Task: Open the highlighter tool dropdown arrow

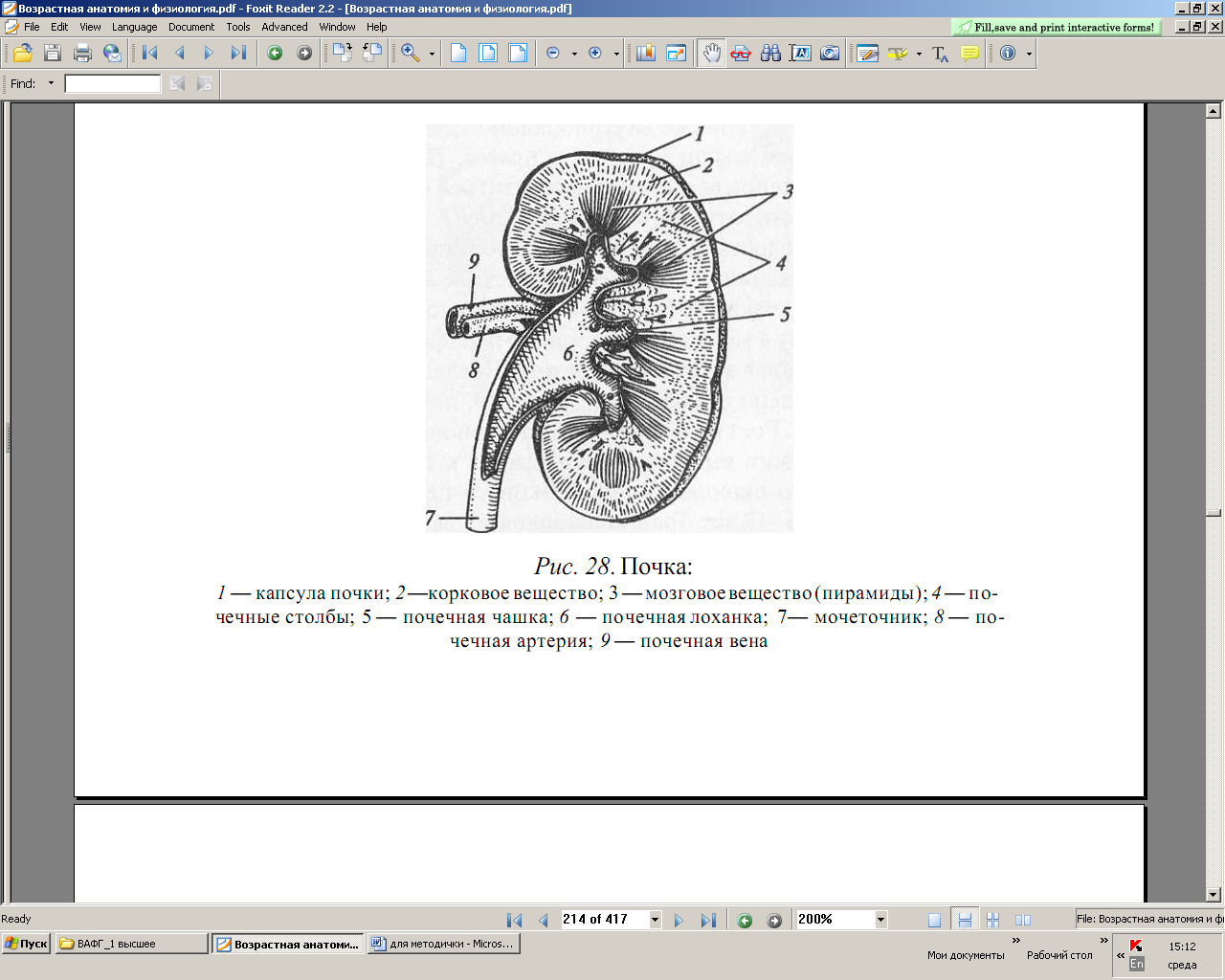Action: 919,54
